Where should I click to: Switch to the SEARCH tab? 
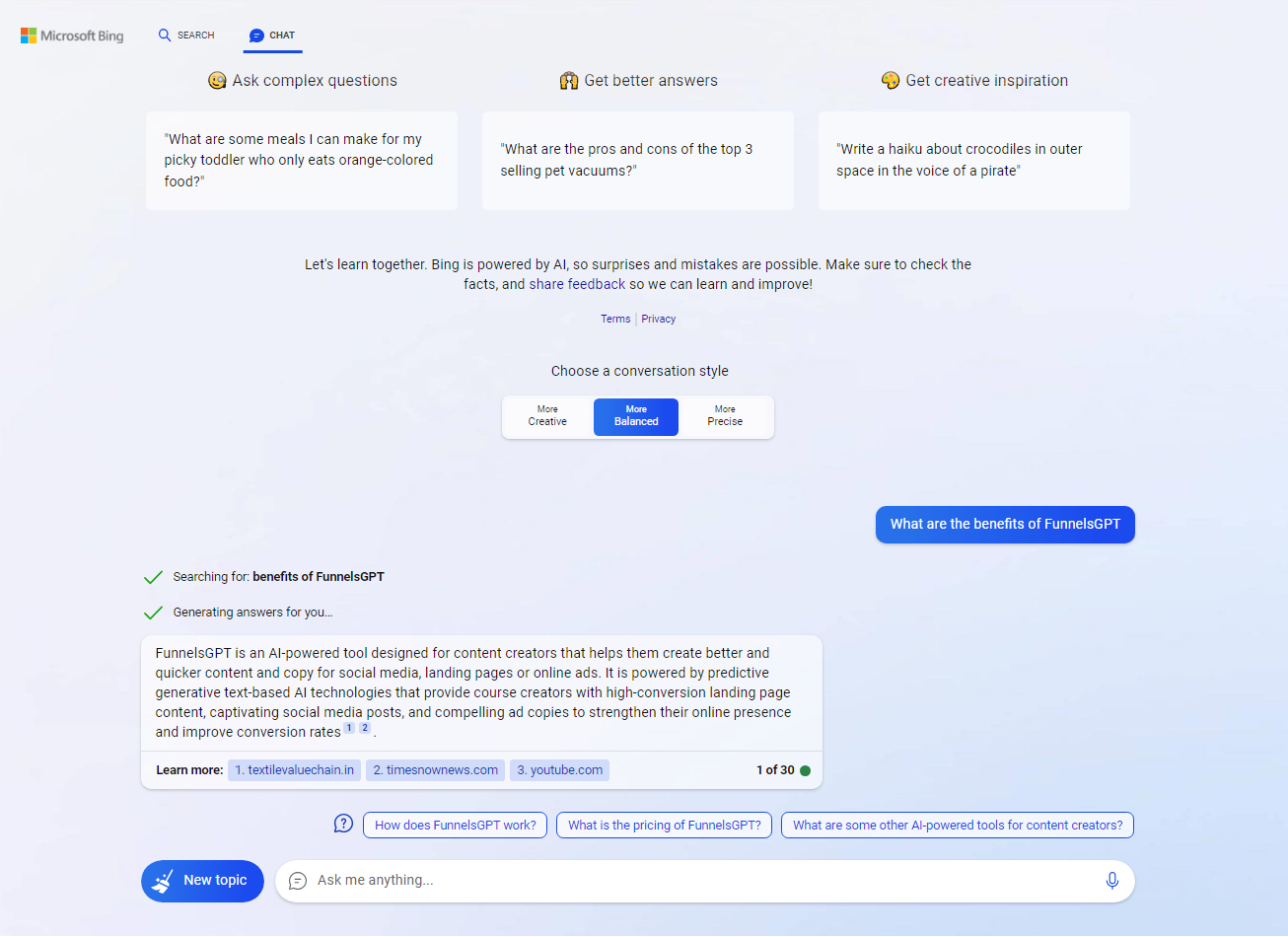click(186, 36)
